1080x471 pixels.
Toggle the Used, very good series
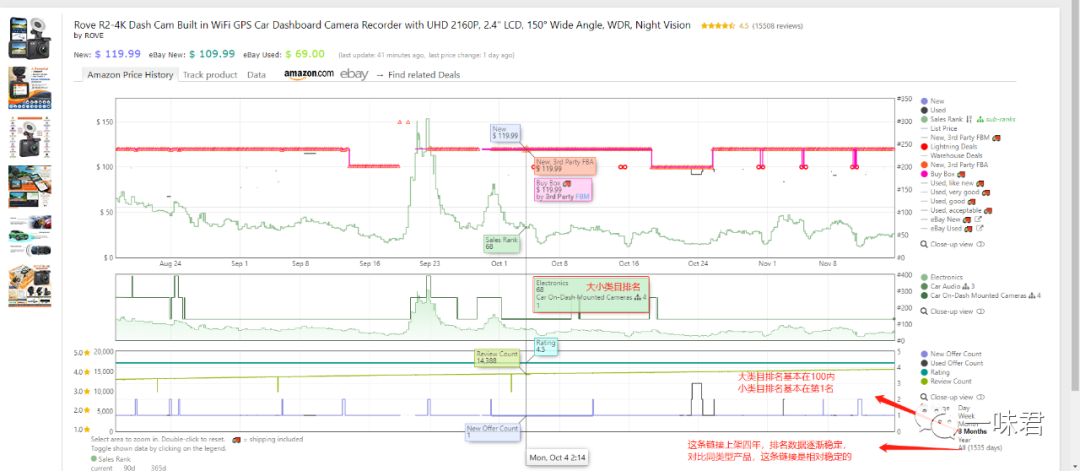pos(956,192)
